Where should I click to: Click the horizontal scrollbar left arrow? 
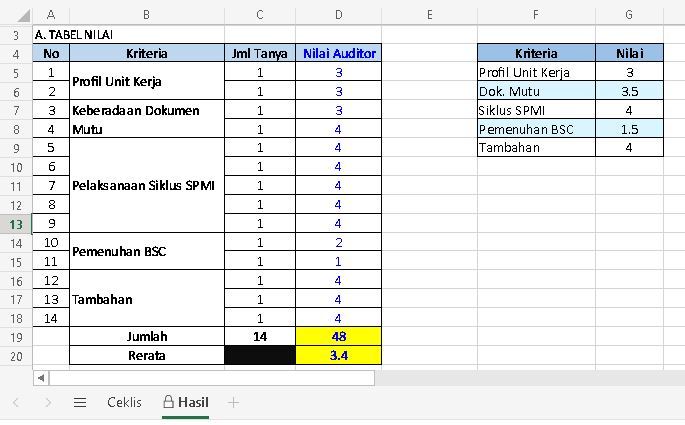(x=41, y=378)
